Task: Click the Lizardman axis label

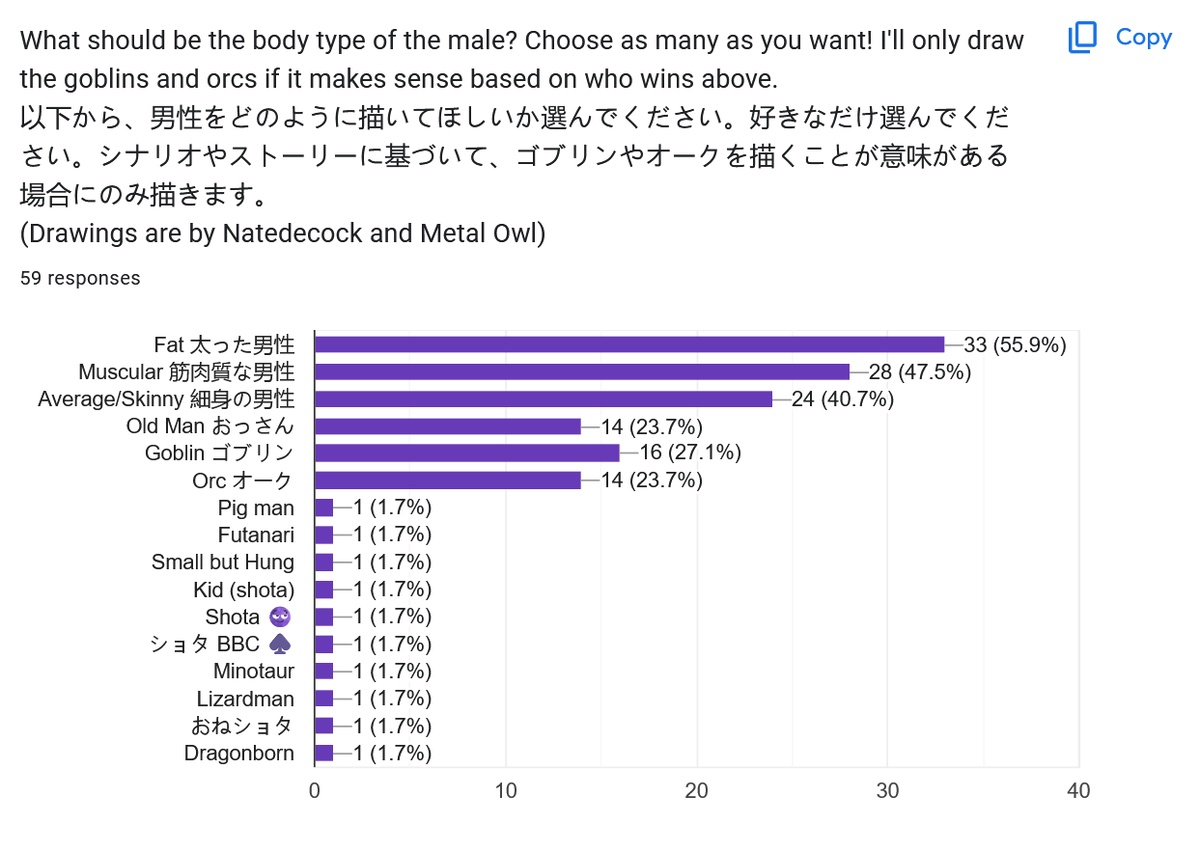Action: coord(245,698)
